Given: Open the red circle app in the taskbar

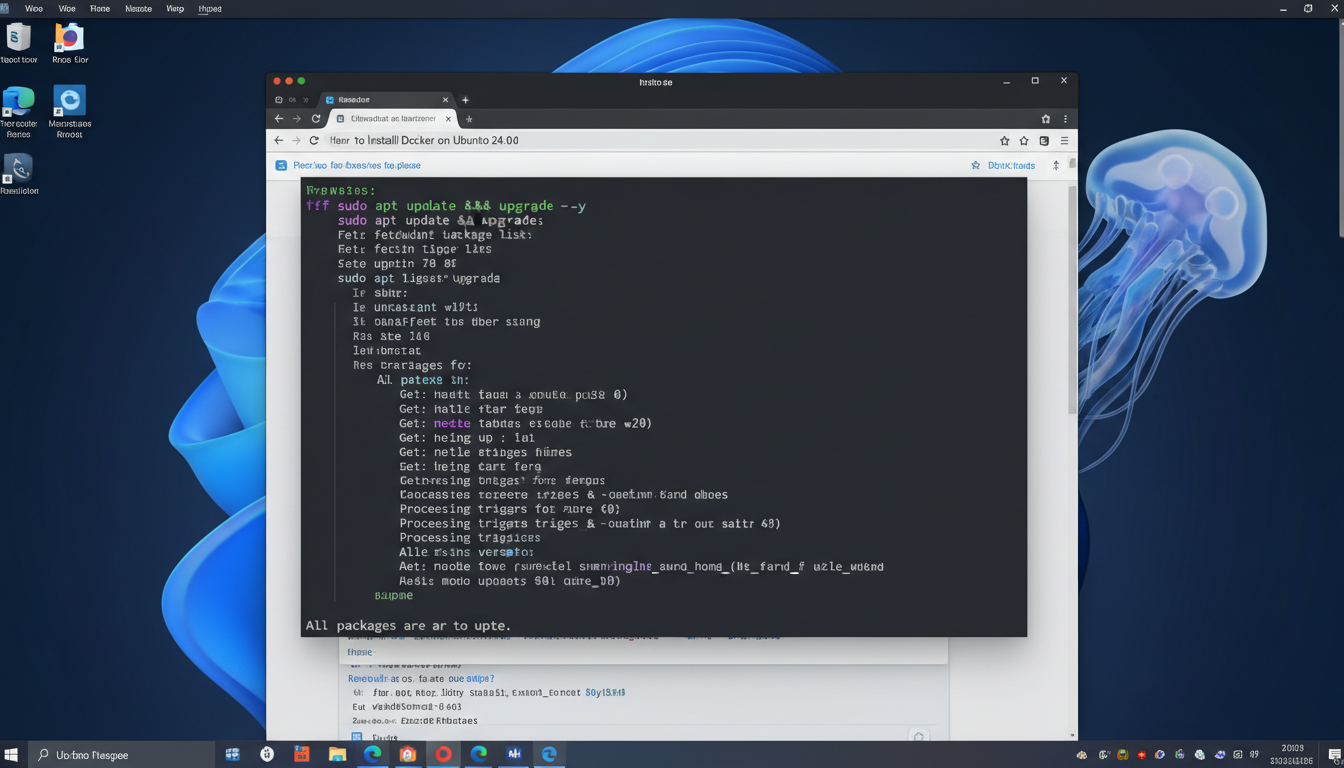Looking at the screenshot, I should (x=444, y=755).
